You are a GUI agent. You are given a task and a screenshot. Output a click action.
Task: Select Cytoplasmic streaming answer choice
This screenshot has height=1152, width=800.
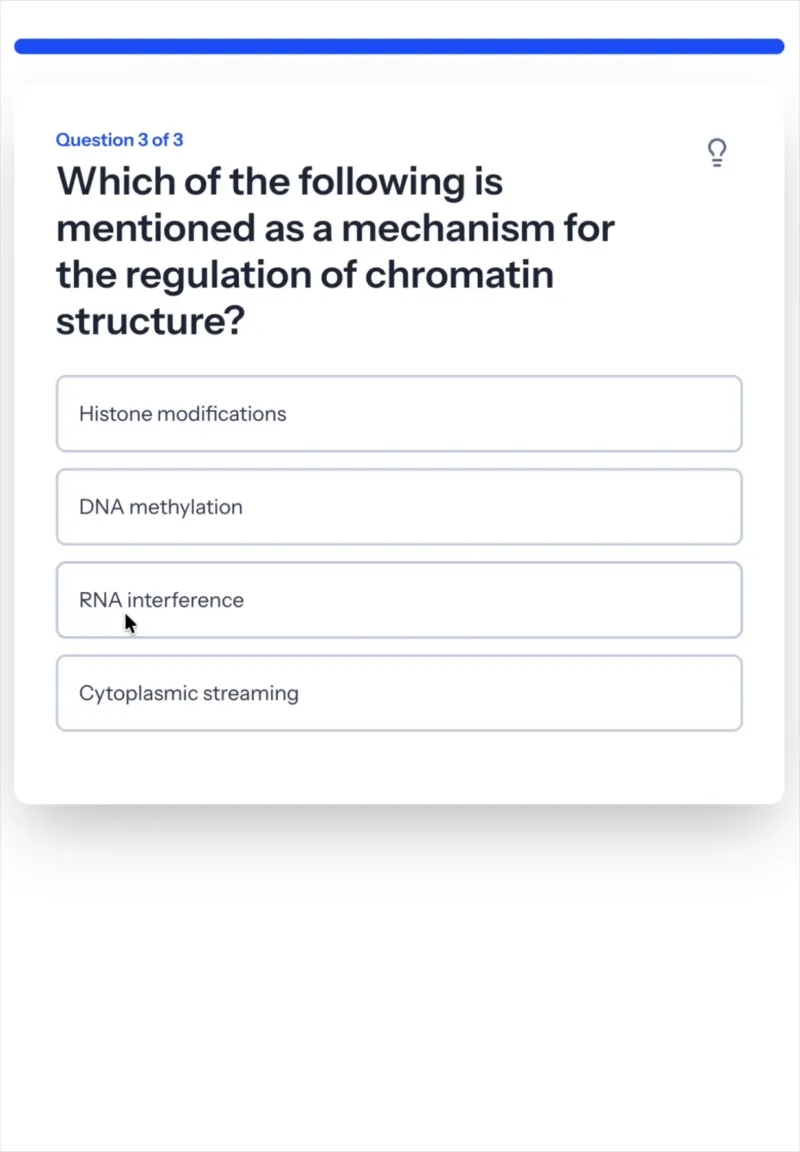(x=399, y=693)
